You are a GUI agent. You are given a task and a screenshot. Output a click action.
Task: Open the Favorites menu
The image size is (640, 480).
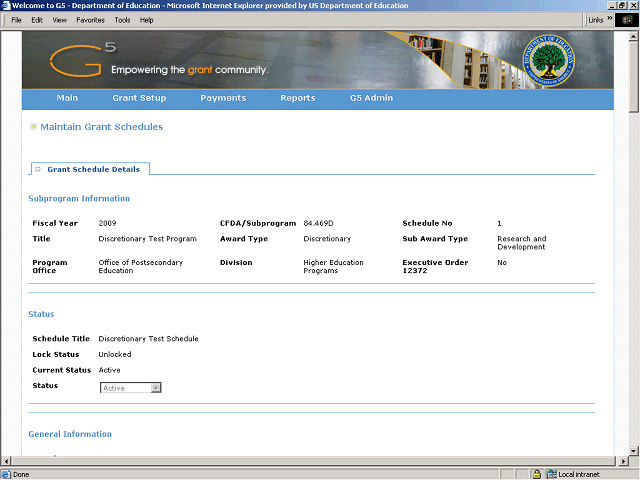[x=90, y=20]
